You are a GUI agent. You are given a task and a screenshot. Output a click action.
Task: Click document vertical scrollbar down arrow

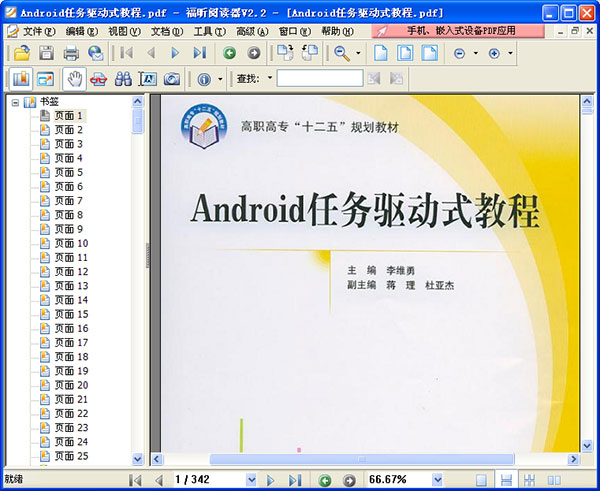point(587,445)
